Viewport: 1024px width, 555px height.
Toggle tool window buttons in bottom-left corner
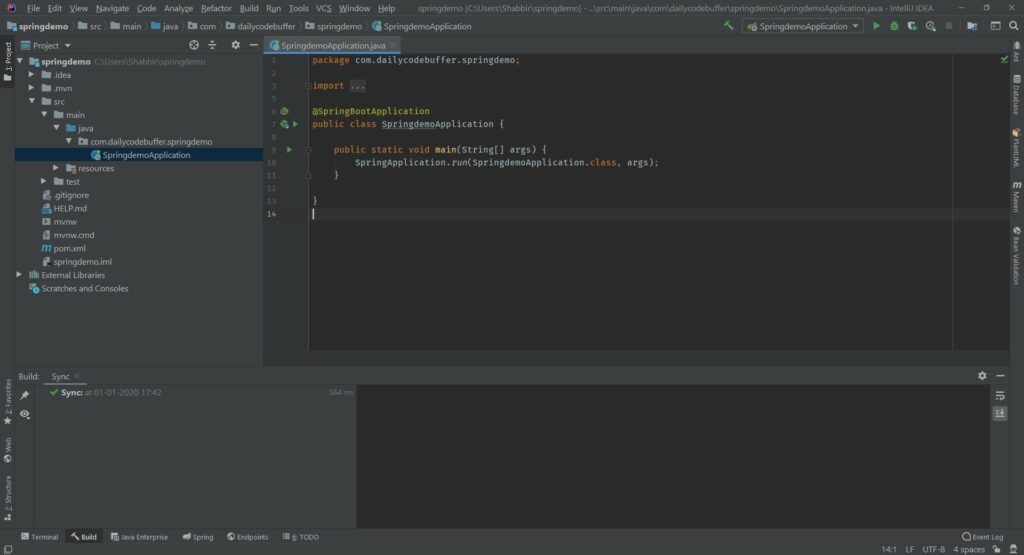pos(7,550)
